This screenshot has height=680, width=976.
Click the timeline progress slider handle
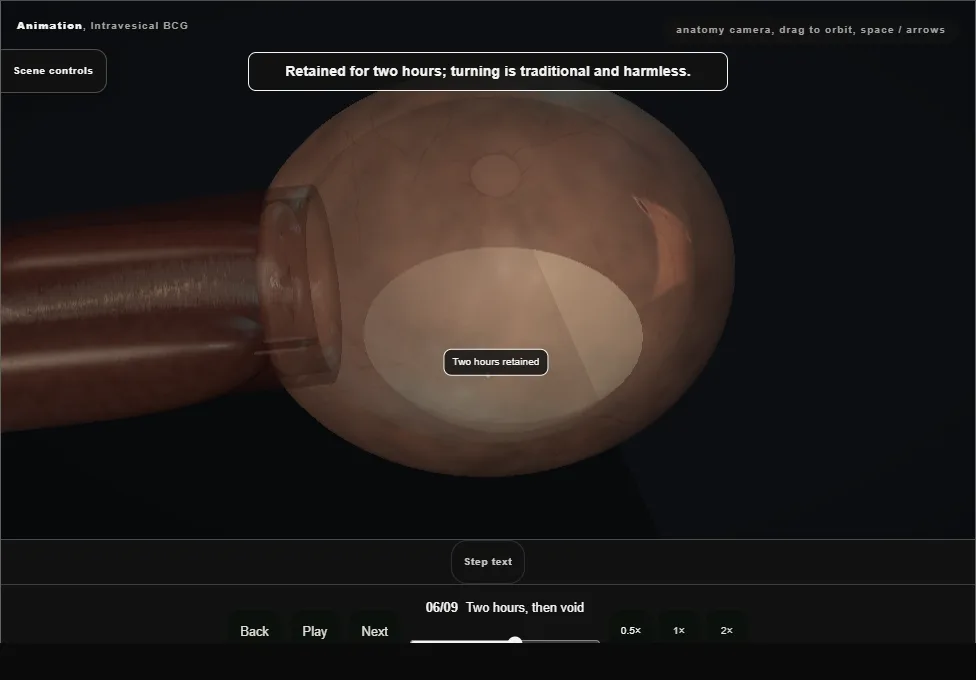click(515, 640)
